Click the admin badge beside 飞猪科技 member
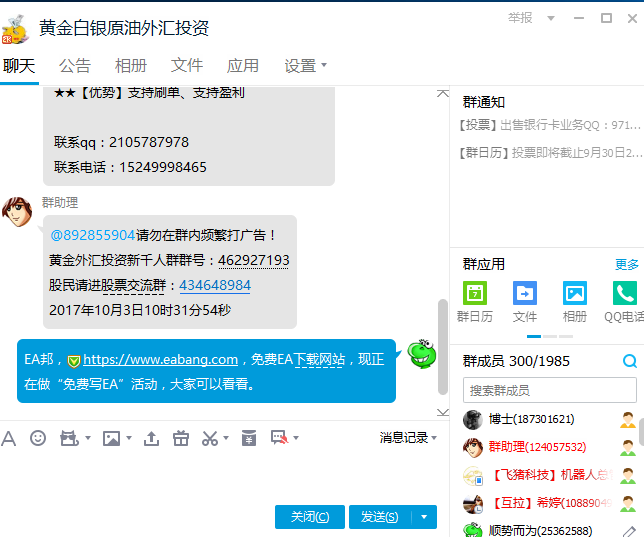 tap(628, 475)
